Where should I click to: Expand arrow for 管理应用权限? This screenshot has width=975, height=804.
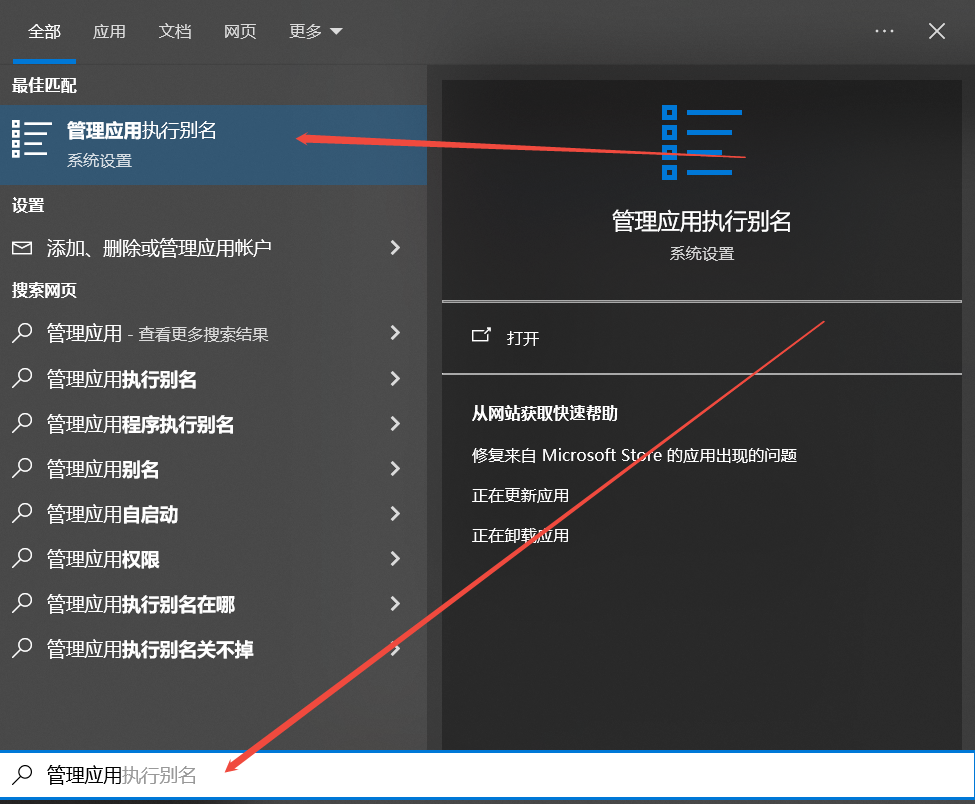[x=395, y=558]
